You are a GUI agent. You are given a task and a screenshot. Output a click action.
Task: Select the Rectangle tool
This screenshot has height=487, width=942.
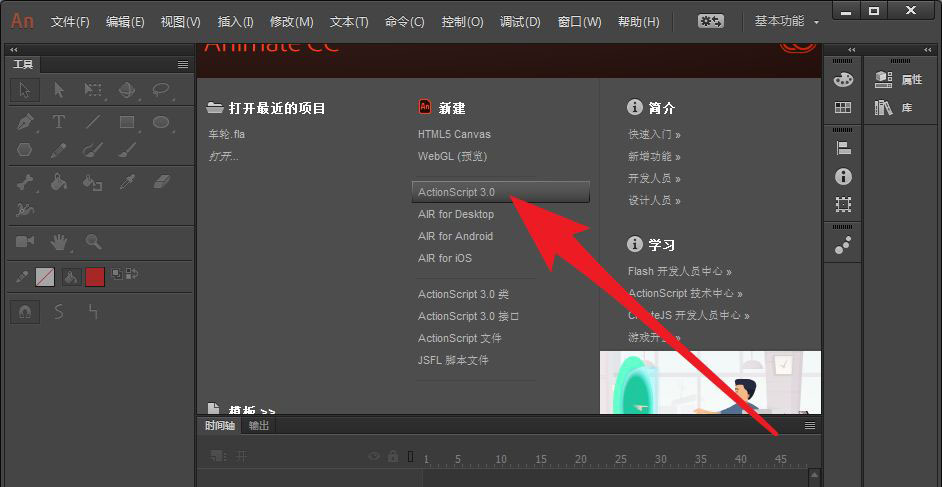tap(127, 123)
